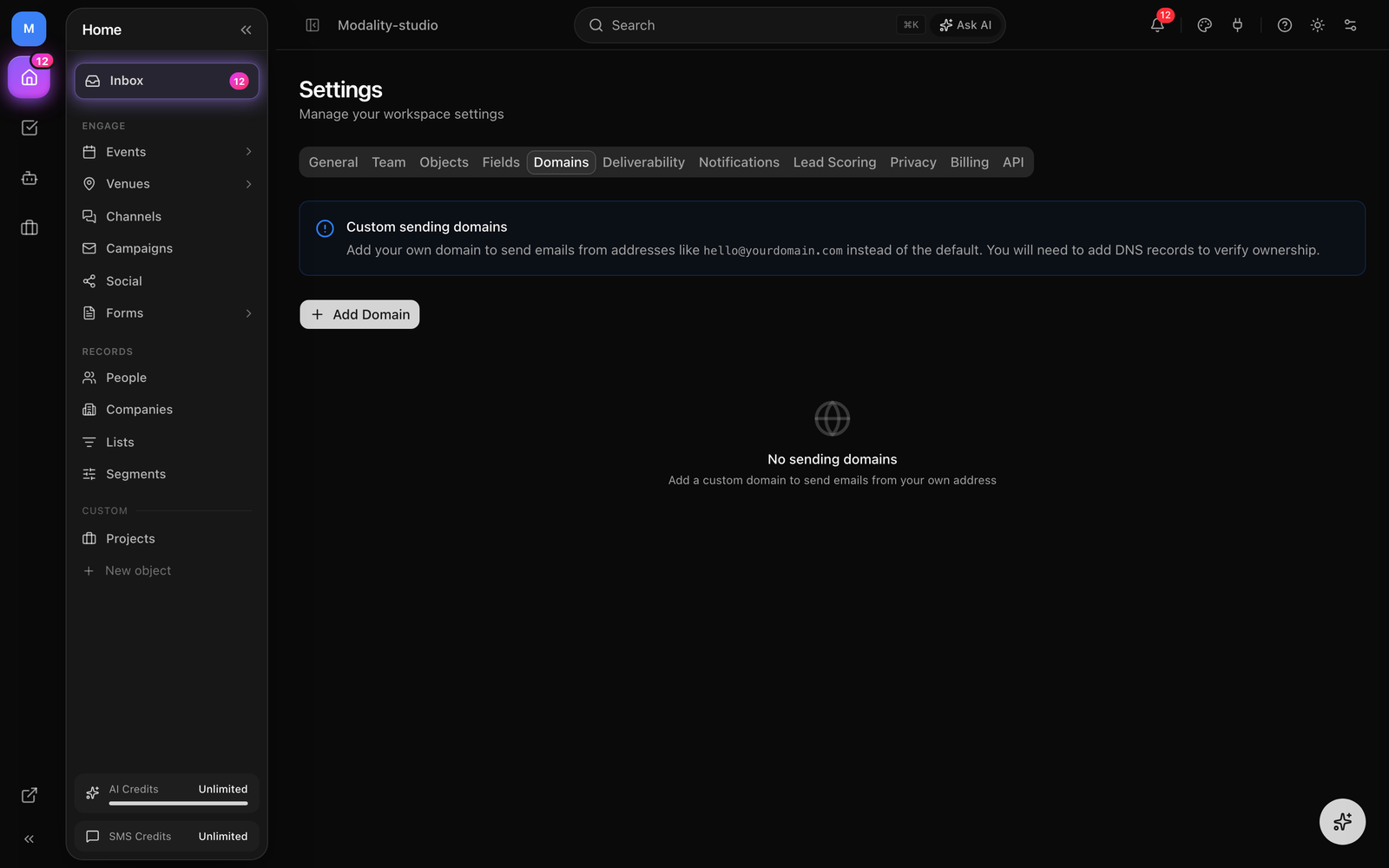Click the theme palette icon
The height and width of the screenshot is (868, 1389).
pyautogui.click(x=1204, y=25)
